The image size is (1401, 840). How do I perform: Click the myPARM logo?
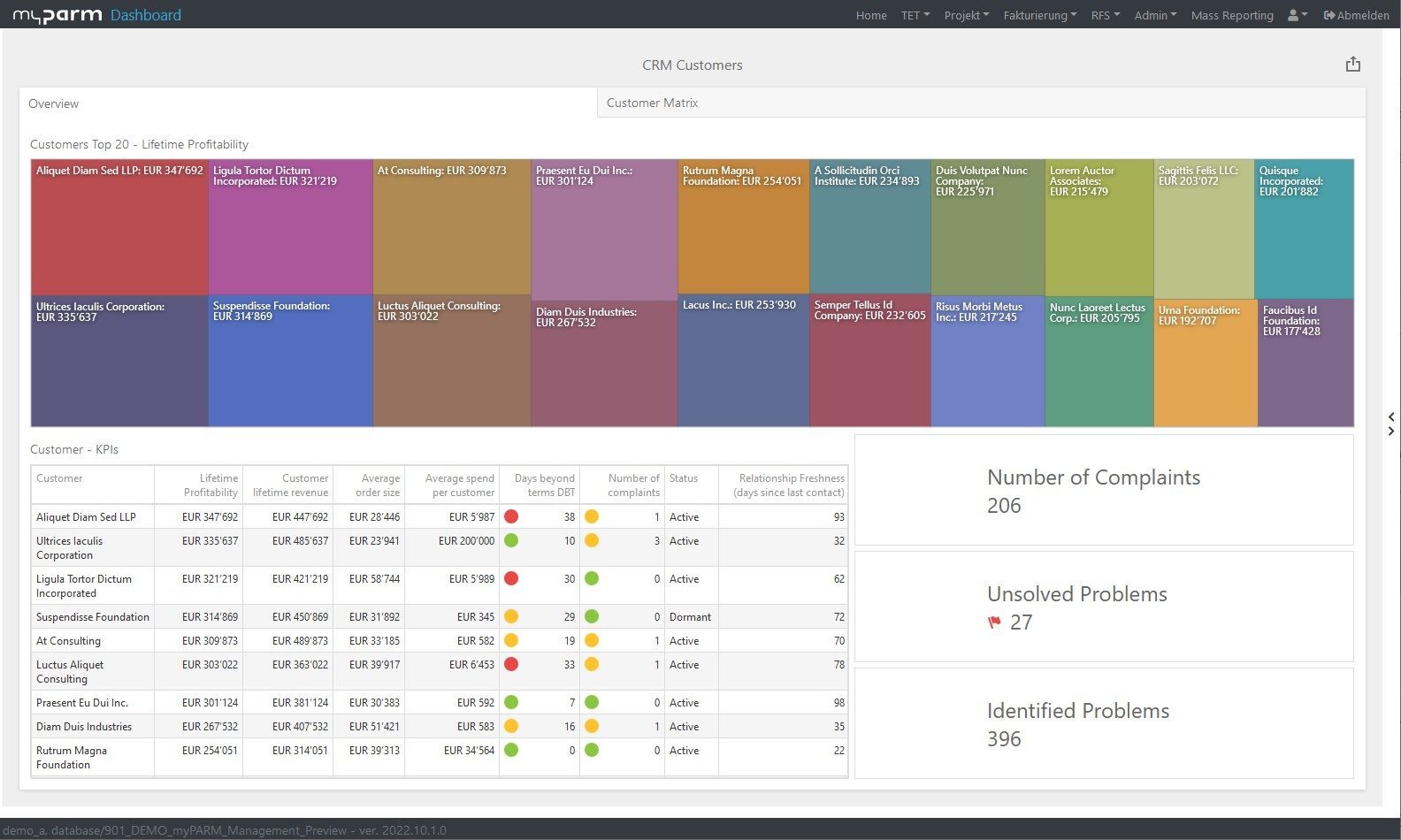point(57,15)
